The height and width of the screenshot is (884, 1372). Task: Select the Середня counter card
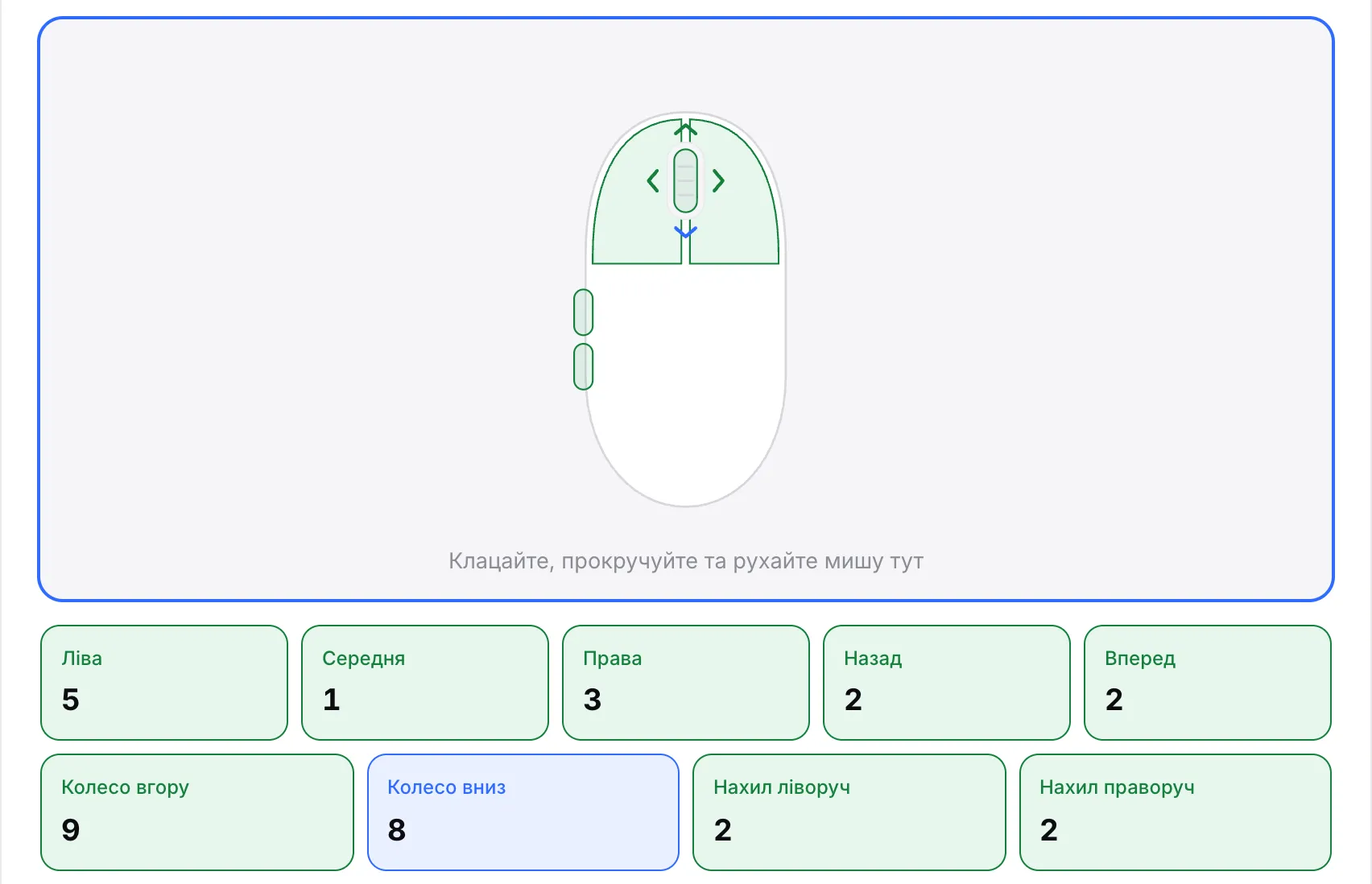425,683
